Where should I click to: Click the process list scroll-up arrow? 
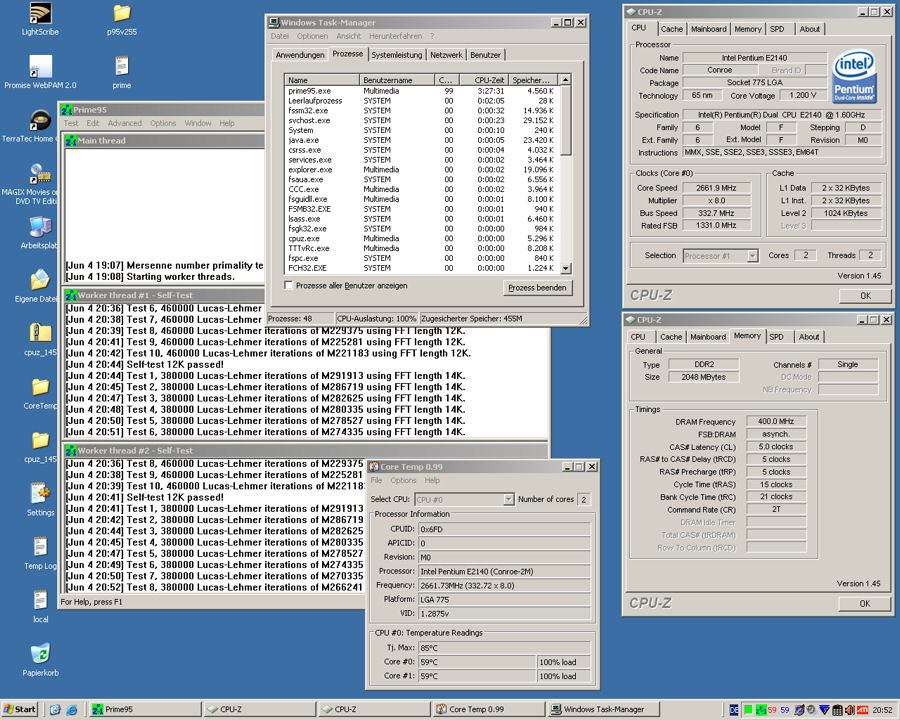565,80
